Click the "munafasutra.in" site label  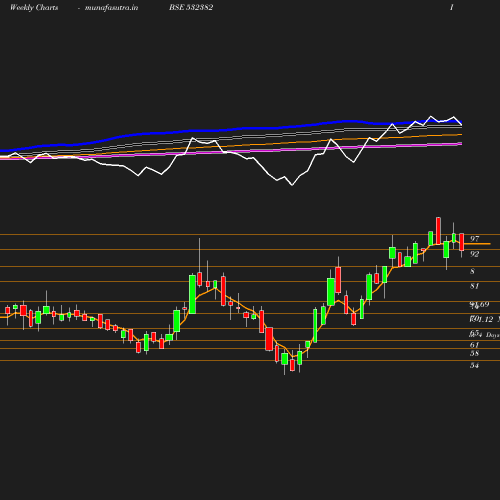(x=111, y=8)
